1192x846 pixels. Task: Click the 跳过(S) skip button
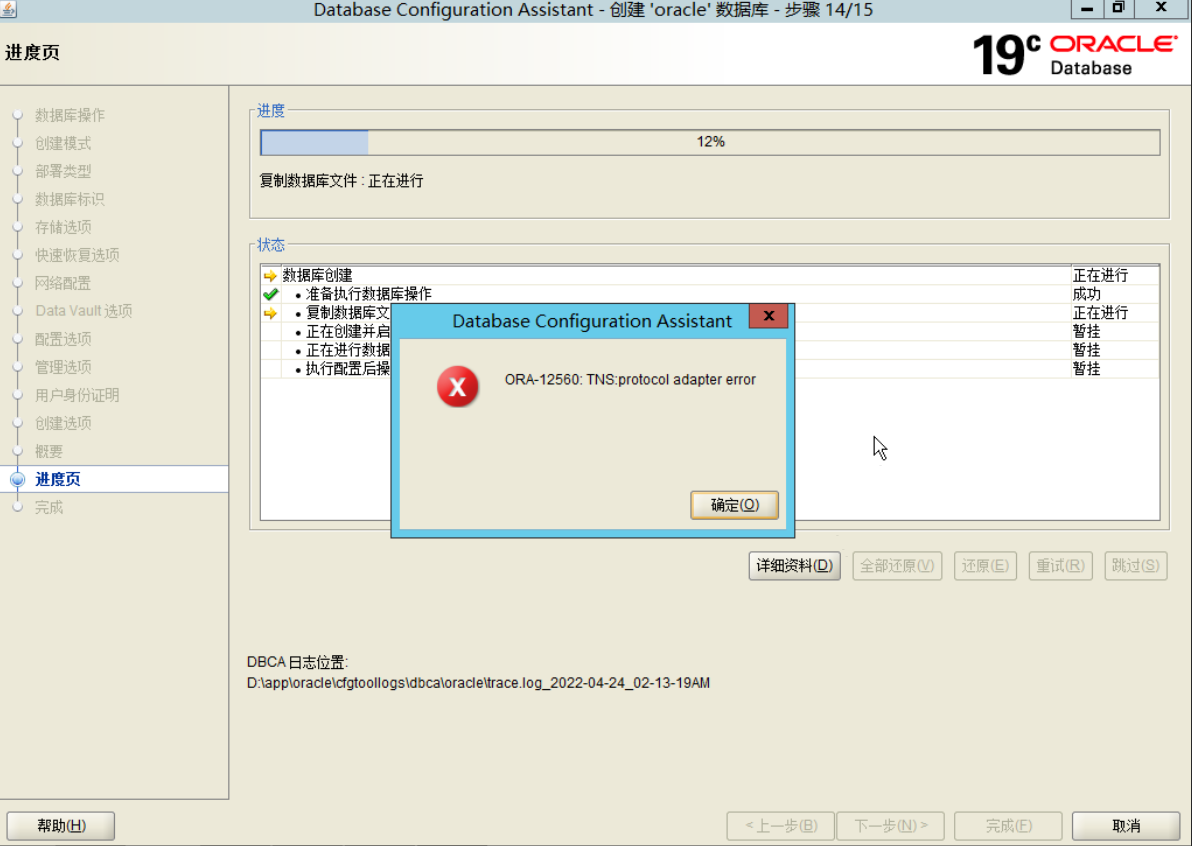click(x=1136, y=566)
